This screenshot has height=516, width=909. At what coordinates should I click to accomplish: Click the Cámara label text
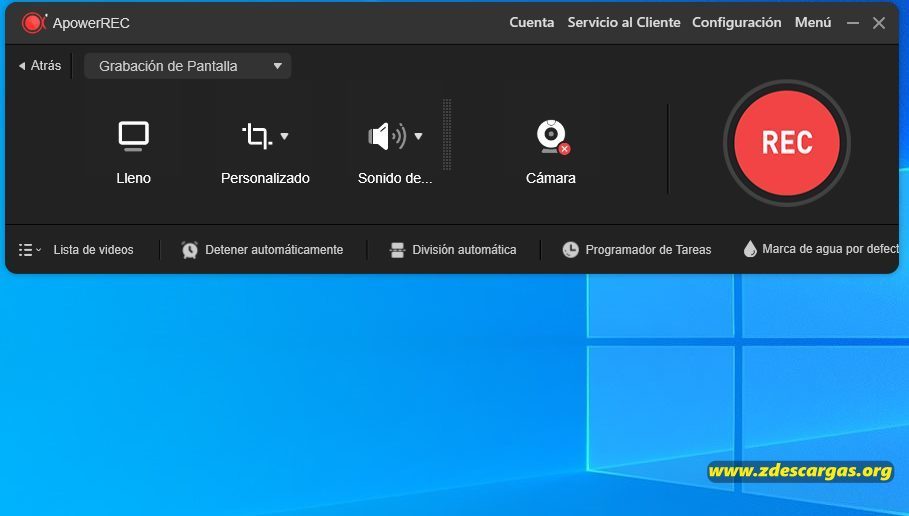pos(551,178)
